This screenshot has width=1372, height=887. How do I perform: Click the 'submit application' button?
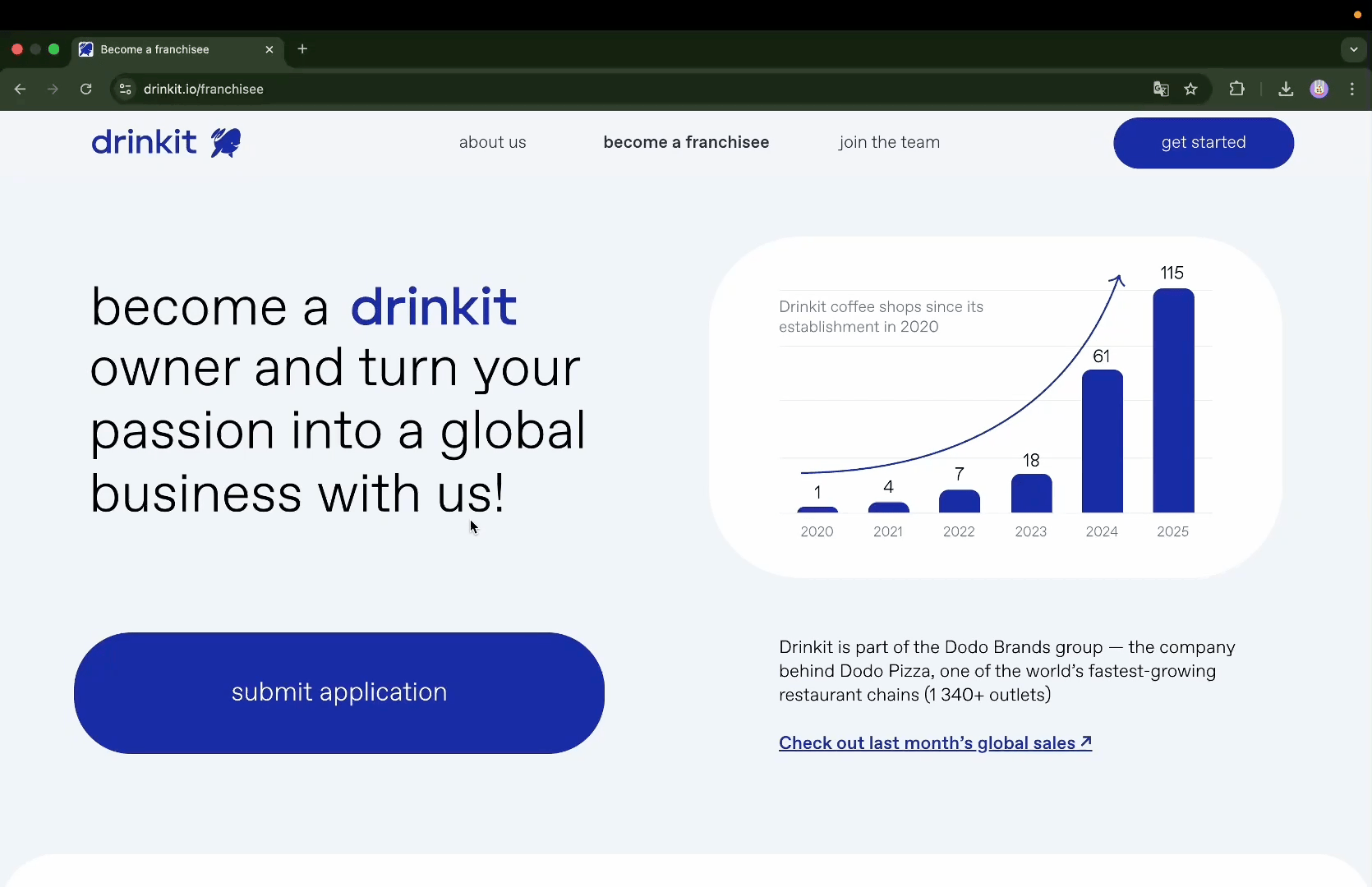(x=339, y=692)
